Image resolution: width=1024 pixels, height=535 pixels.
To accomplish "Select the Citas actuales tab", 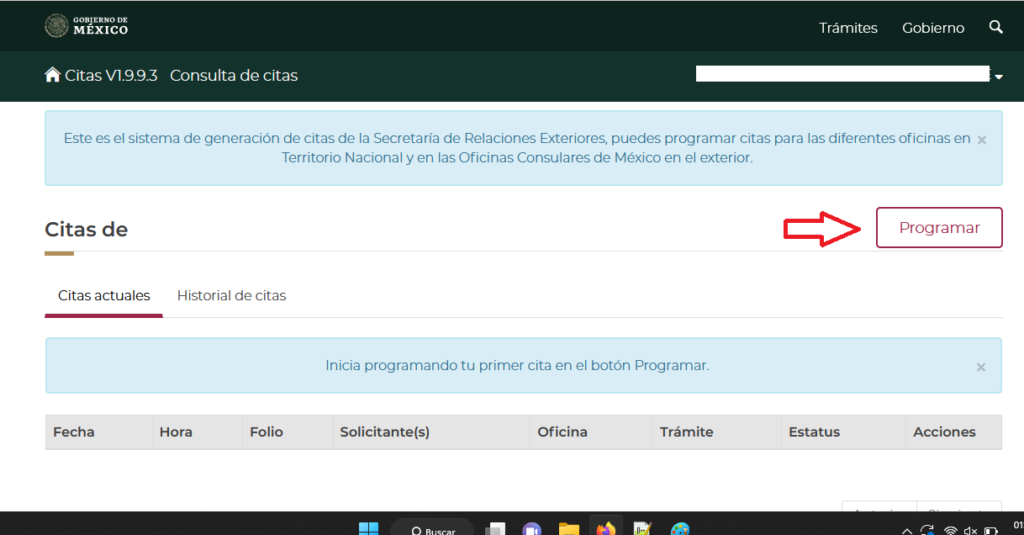I will click(x=104, y=295).
